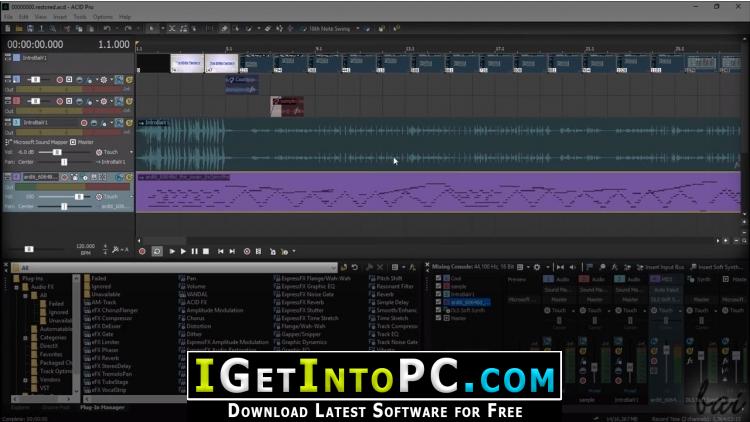
Task: Jump to end with Go to End button
Action: pyautogui.click(x=232, y=251)
